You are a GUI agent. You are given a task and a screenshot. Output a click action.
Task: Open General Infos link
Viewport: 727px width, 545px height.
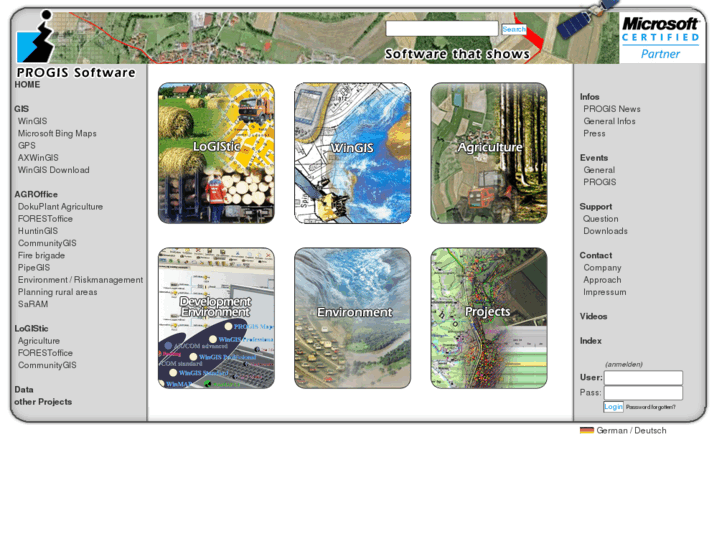[609, 121]
